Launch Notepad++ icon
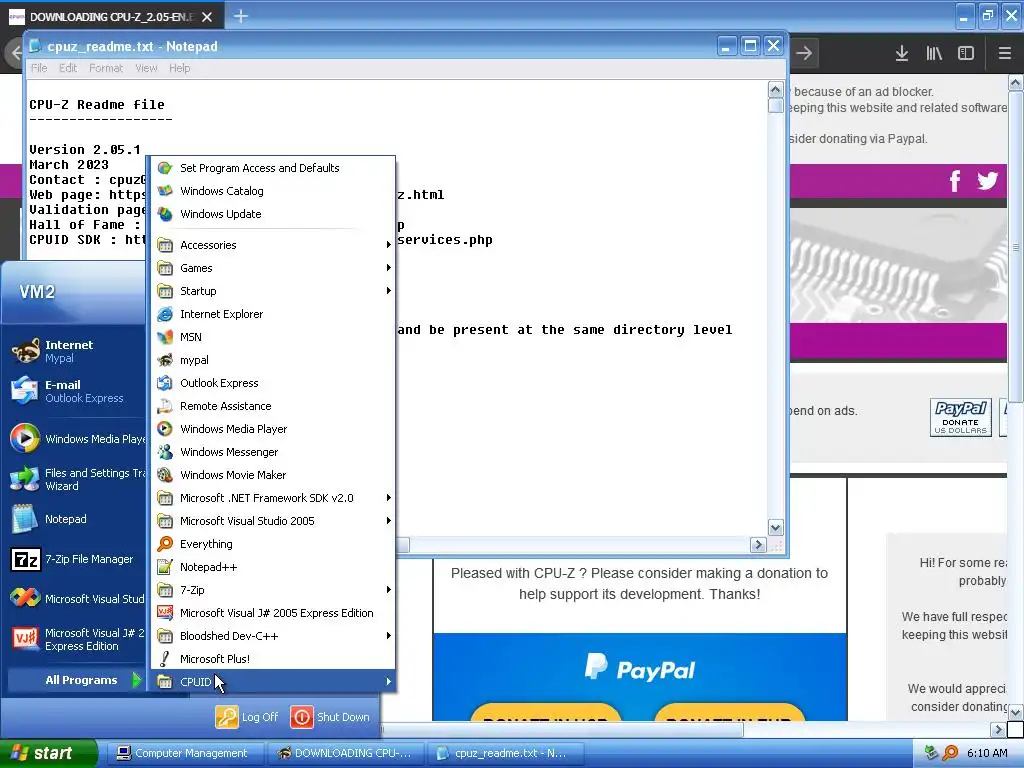 point(165,567)
